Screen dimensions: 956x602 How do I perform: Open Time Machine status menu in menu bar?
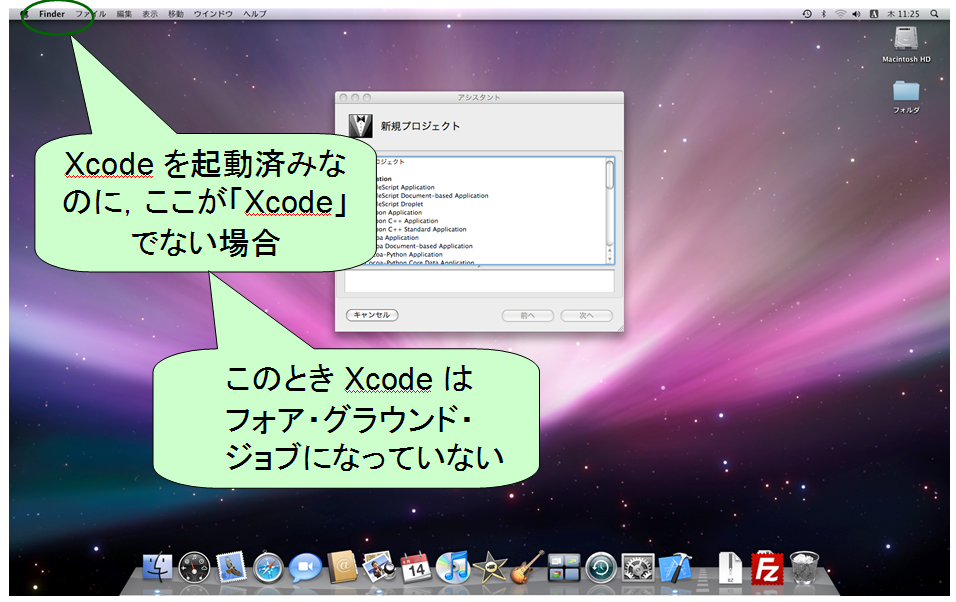point(807,13)
